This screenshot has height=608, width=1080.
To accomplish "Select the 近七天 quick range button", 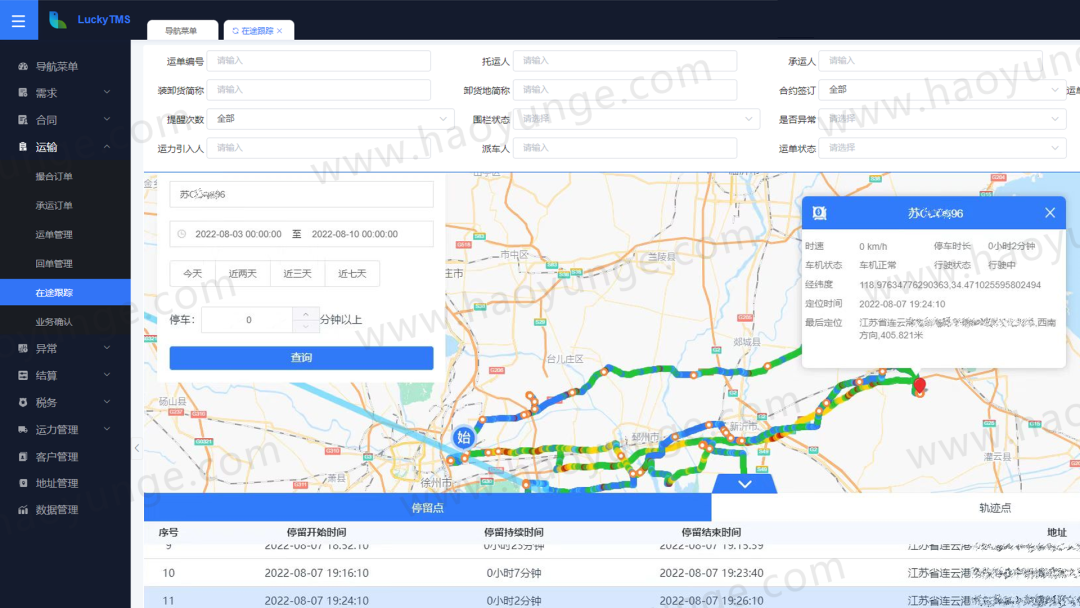I will [x=352, y=273].
